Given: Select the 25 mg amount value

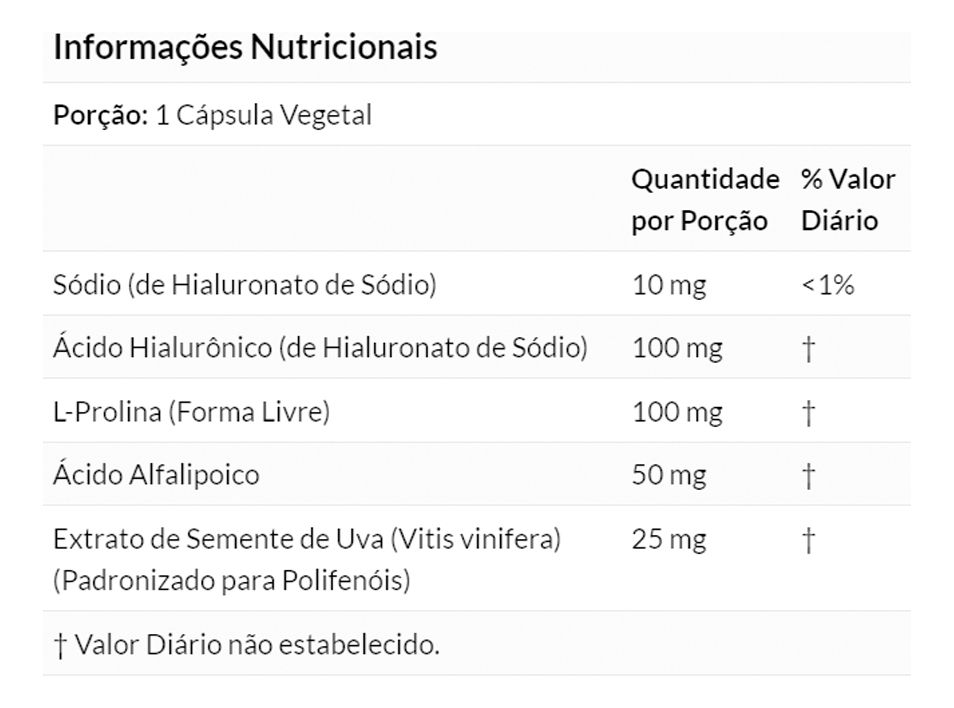Looking at the screenshot, I should pos(669,540).
